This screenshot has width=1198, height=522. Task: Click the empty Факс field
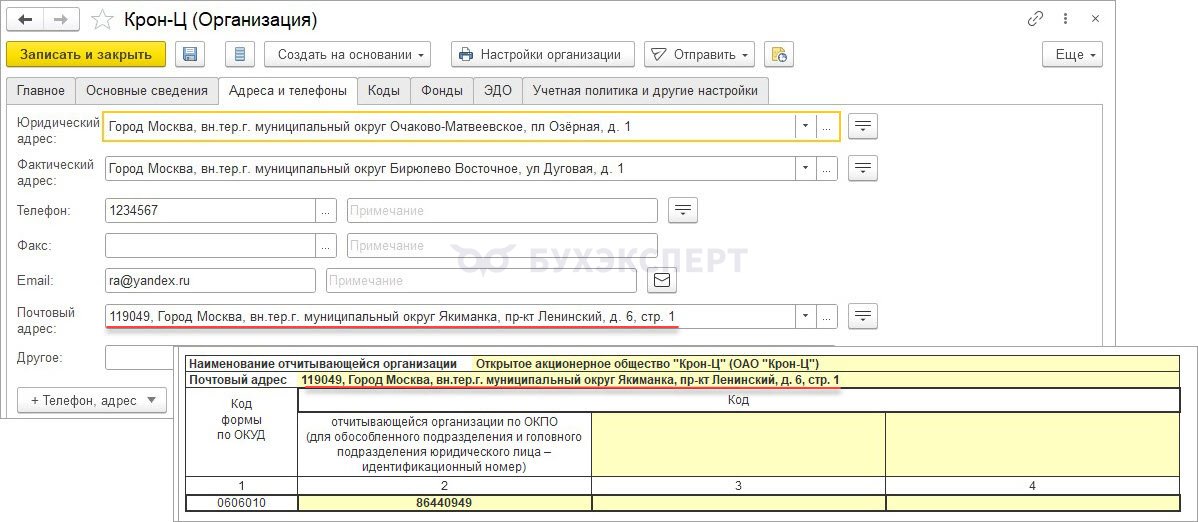tap(211, 245)
